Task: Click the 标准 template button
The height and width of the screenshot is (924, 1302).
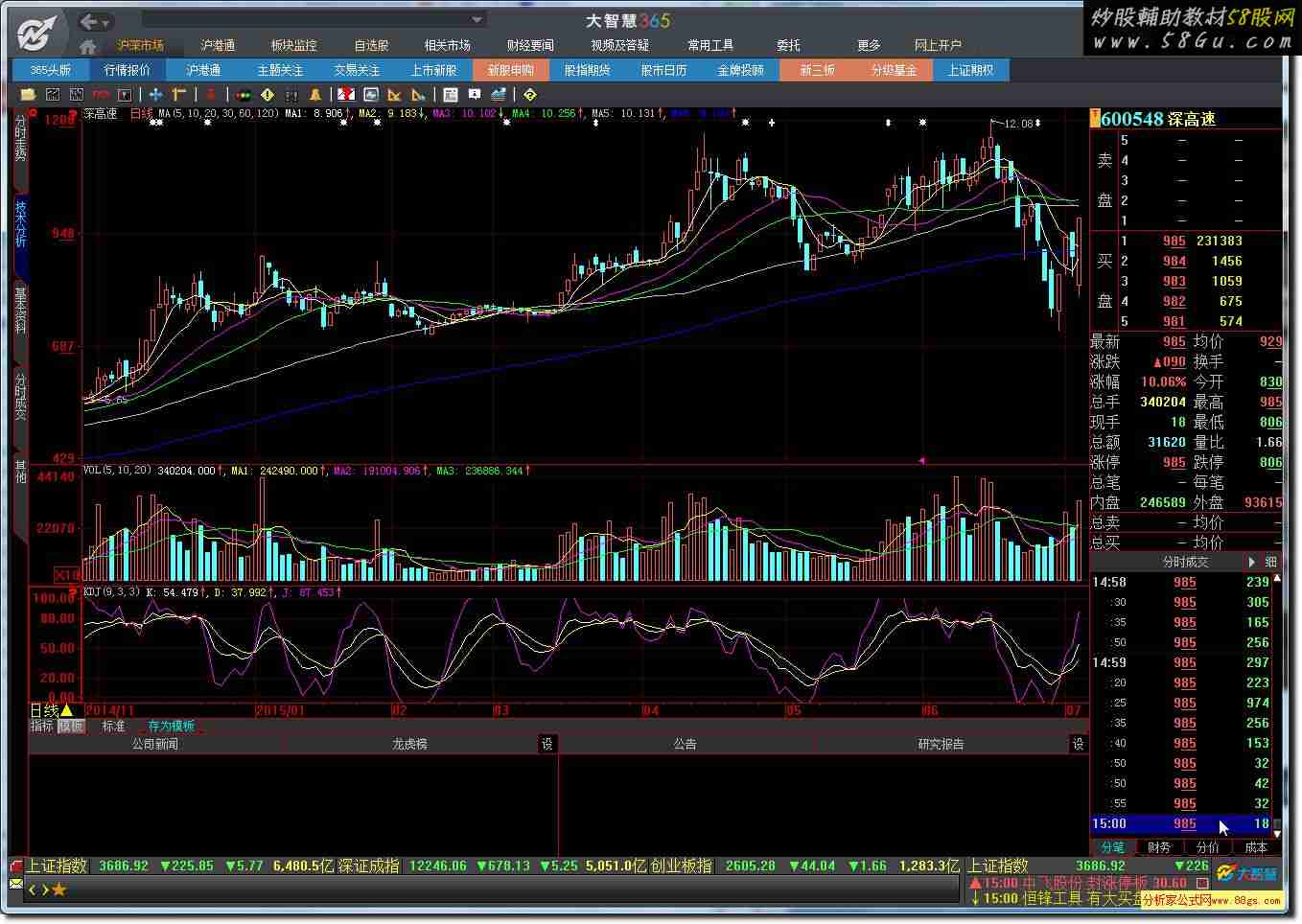Action: [x=114, y=727]
